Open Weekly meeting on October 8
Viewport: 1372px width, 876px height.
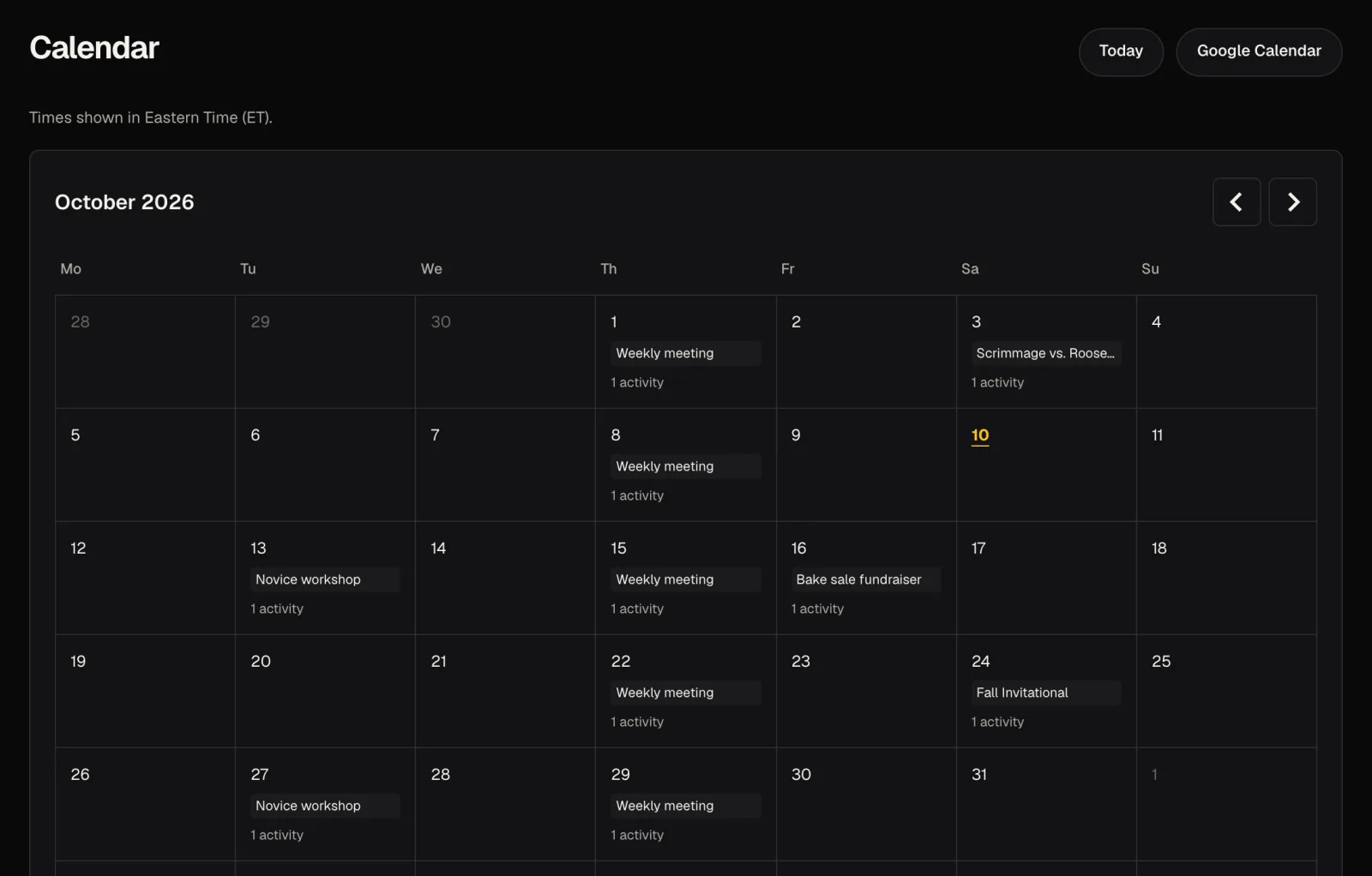tap(685, 466)
